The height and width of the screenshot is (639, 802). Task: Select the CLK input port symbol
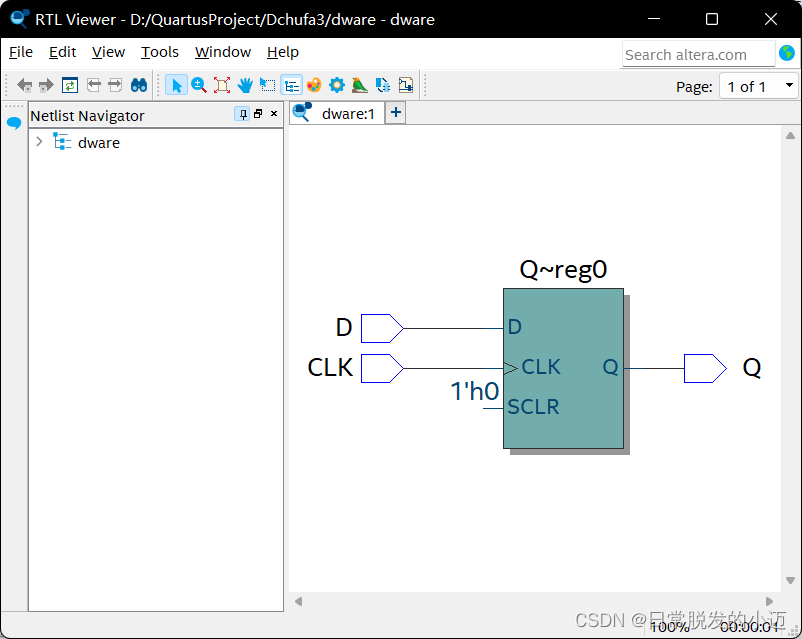[x=382, y=368]
